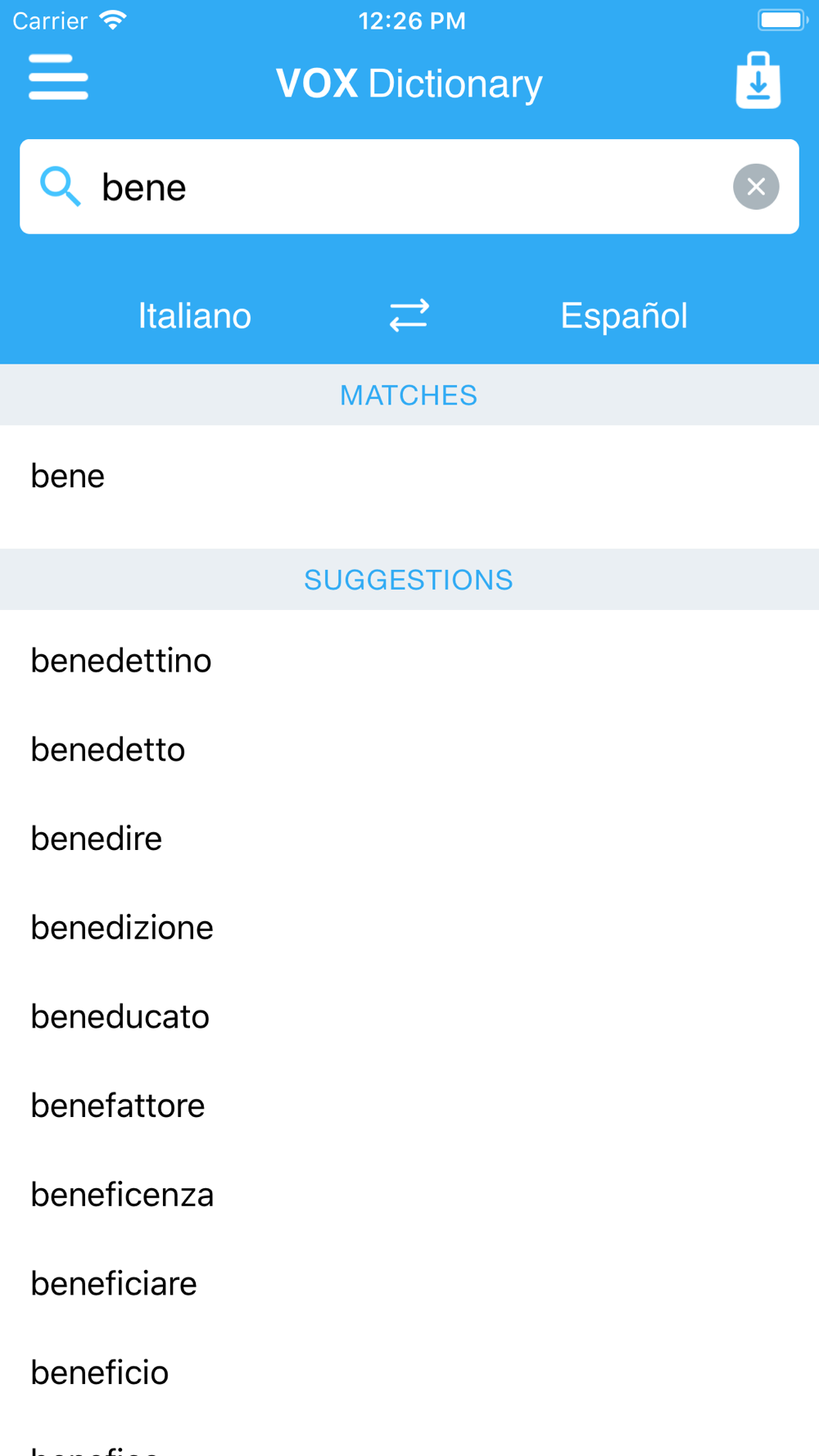The width and height of the screenshot is (819, 1456).
Task: Clear the search field text
Action: click(756, 187)
